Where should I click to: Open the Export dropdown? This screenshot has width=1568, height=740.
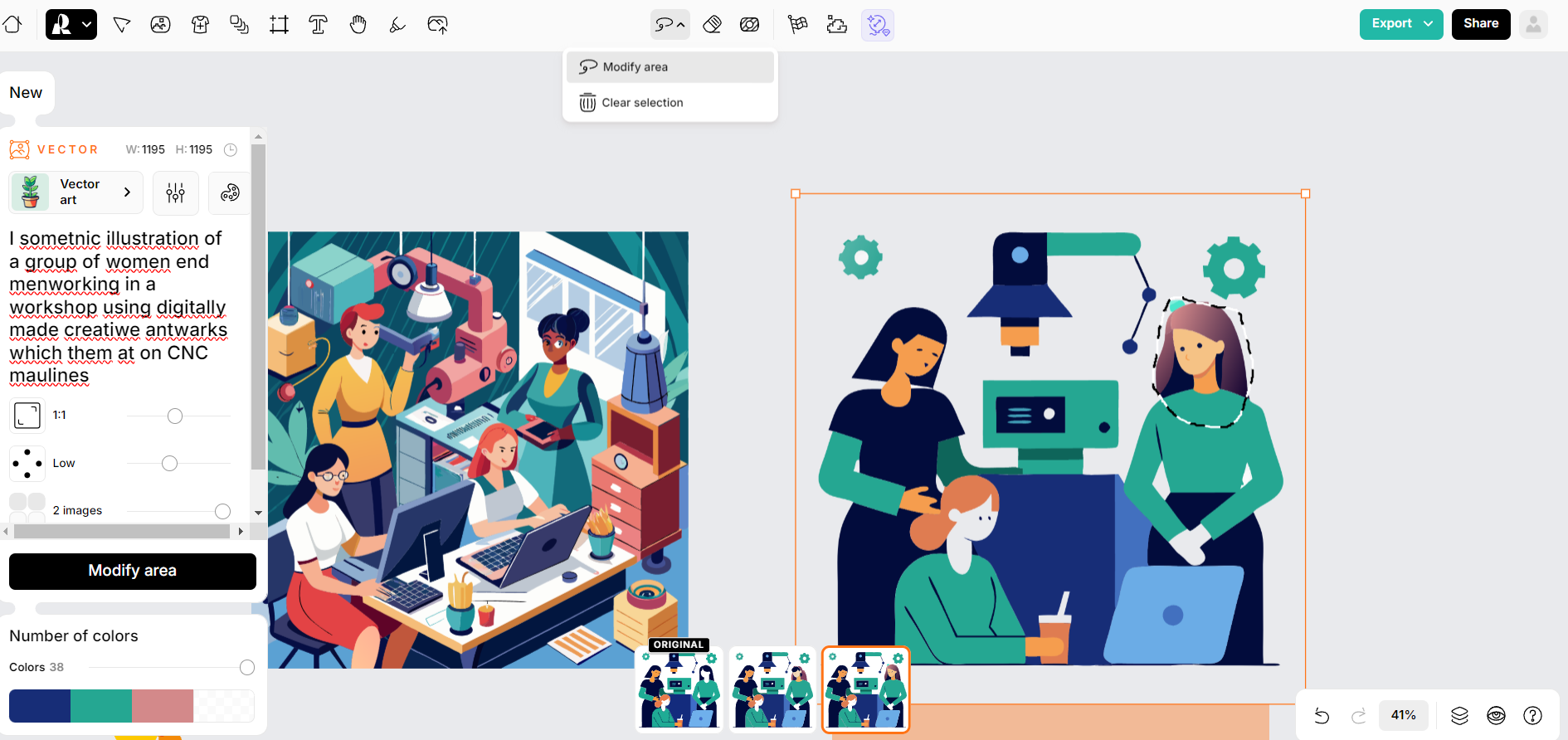[1401, 24]
